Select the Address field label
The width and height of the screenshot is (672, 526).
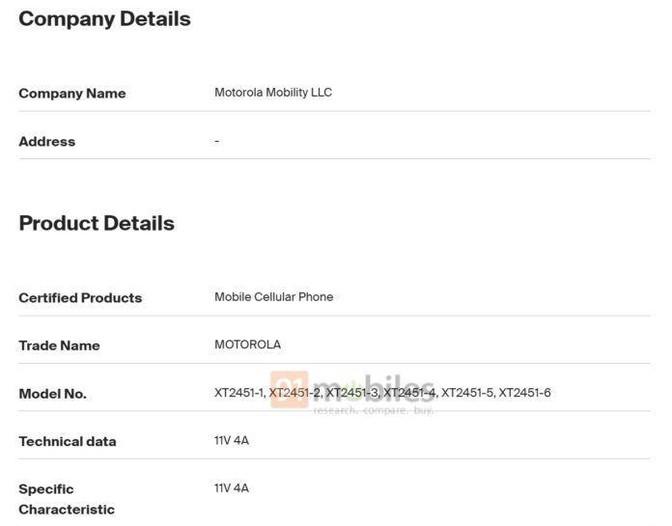coord(47,141)
